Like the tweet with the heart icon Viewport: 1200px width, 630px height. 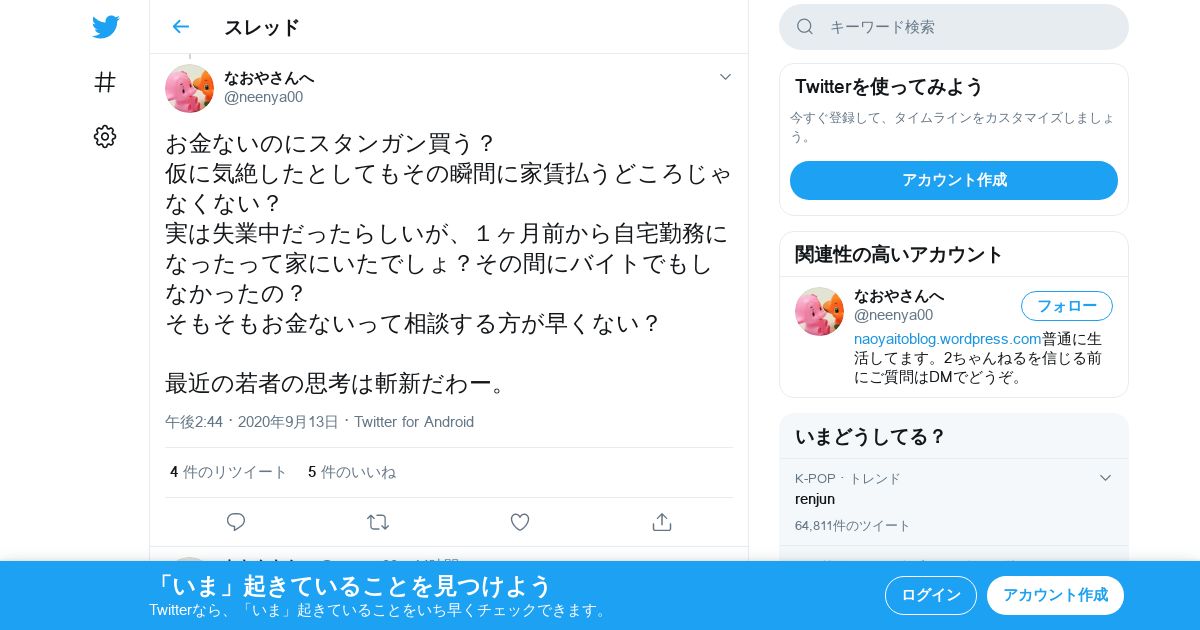tap(520, 522)
